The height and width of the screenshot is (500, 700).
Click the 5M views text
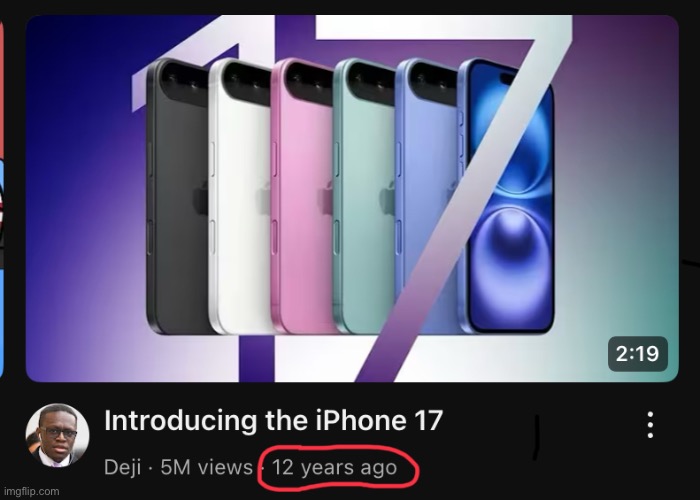207,467
